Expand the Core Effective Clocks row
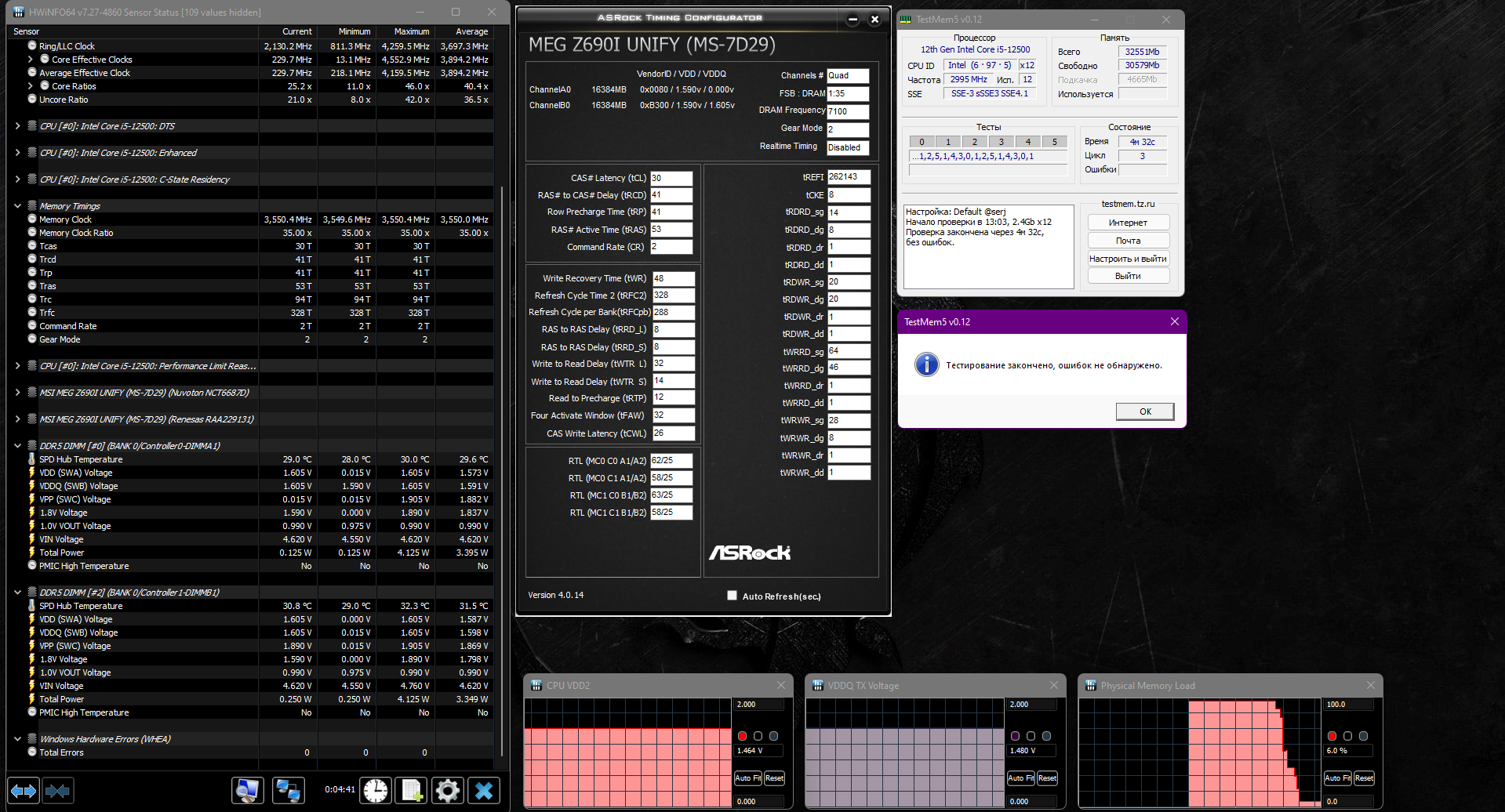Image resolution: width=1505 pixels, height=812 pixels. (x=31, y=59)
